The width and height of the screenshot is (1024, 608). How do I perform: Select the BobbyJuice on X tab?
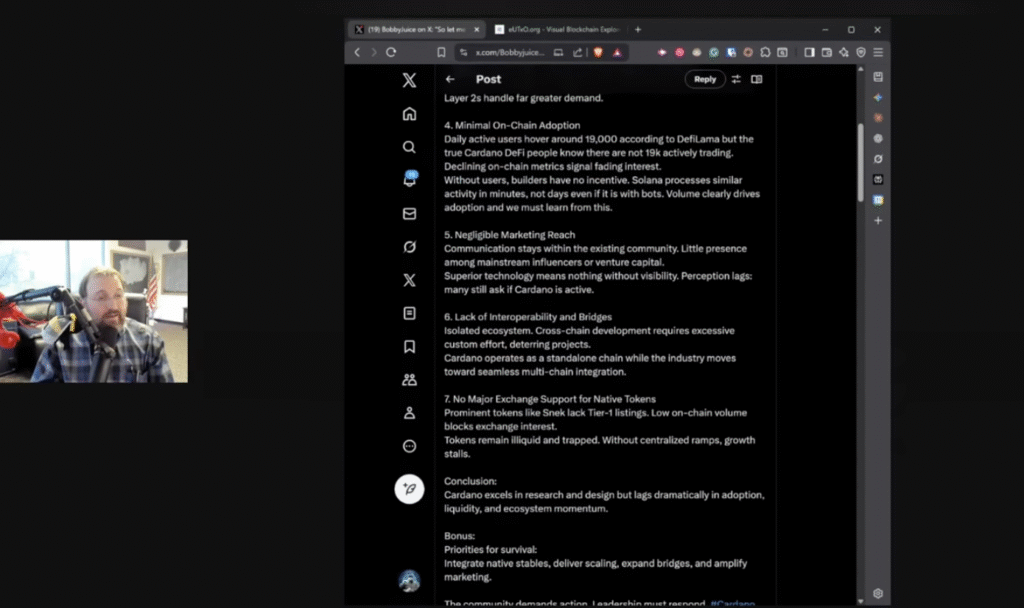(x=410, y=29)
